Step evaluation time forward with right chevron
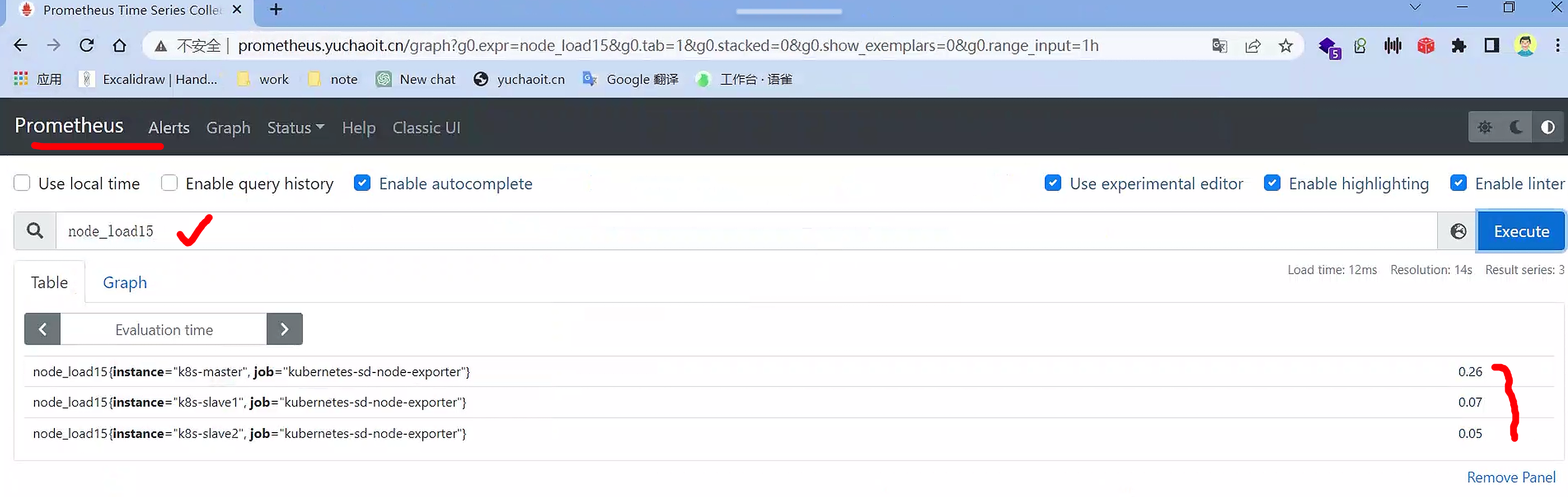1568x497 pixels. [x=284, y=330]
